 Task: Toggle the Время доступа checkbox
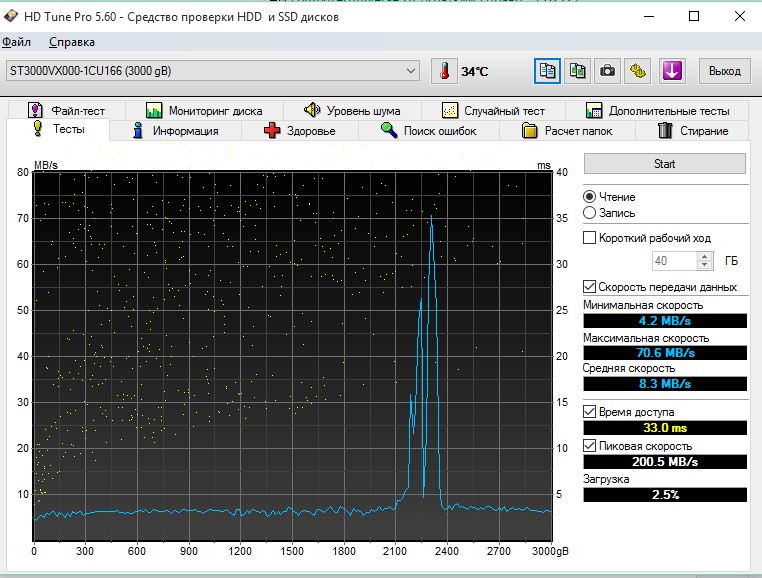590,412
